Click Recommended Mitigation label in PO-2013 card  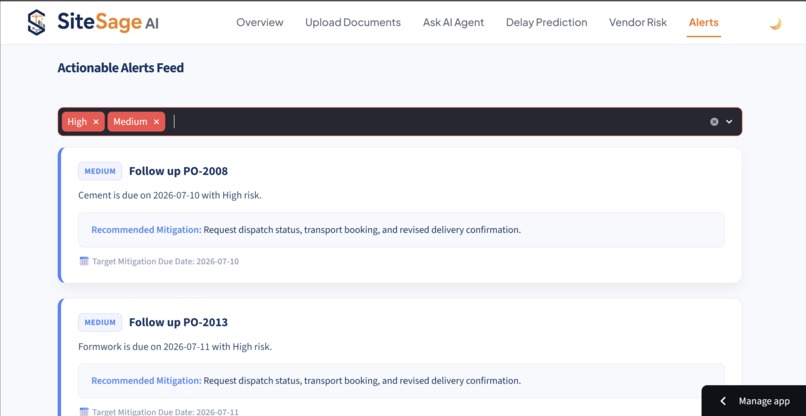[x=146, y=381]
